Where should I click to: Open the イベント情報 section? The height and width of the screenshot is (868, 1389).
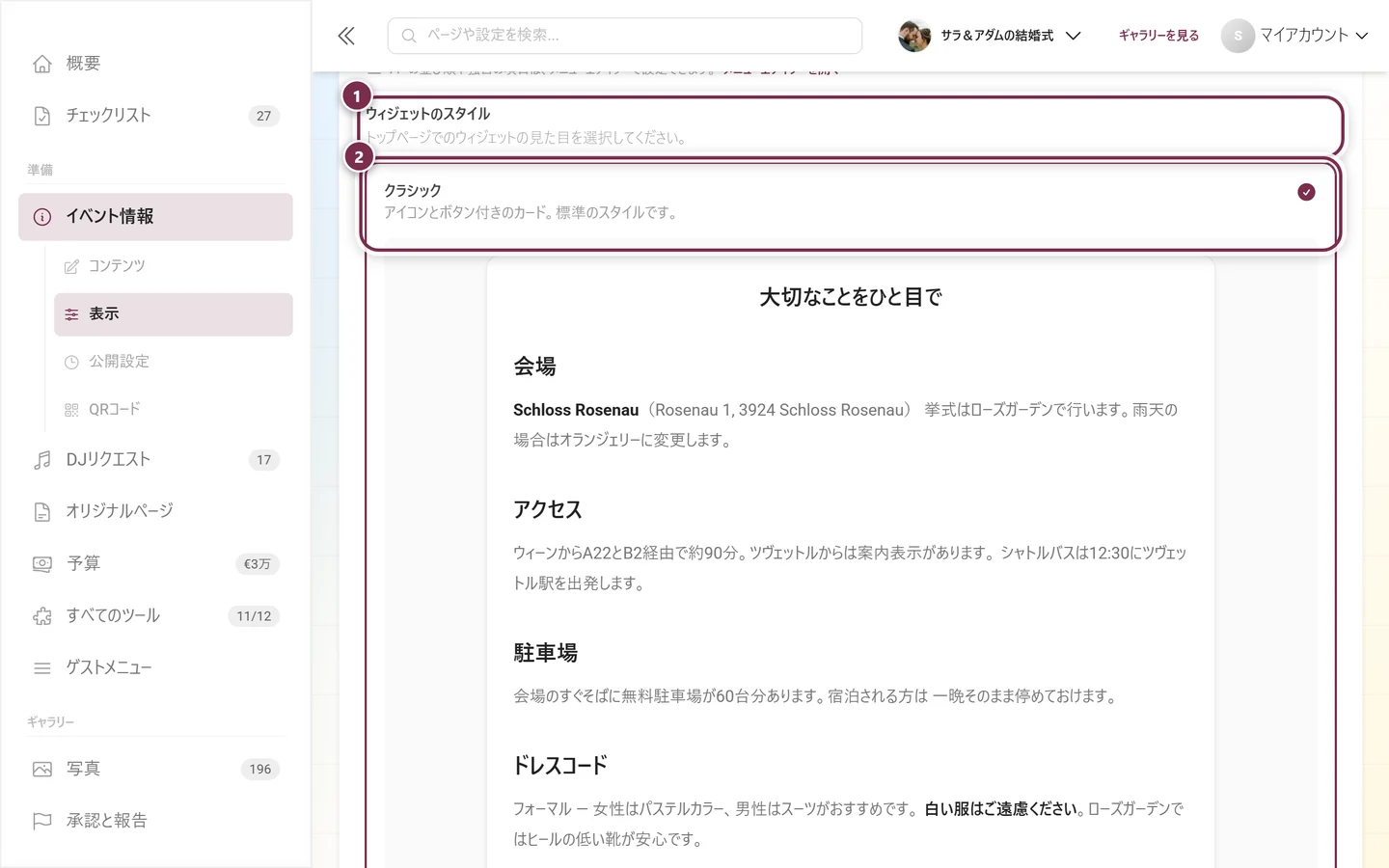coord(155,217)
